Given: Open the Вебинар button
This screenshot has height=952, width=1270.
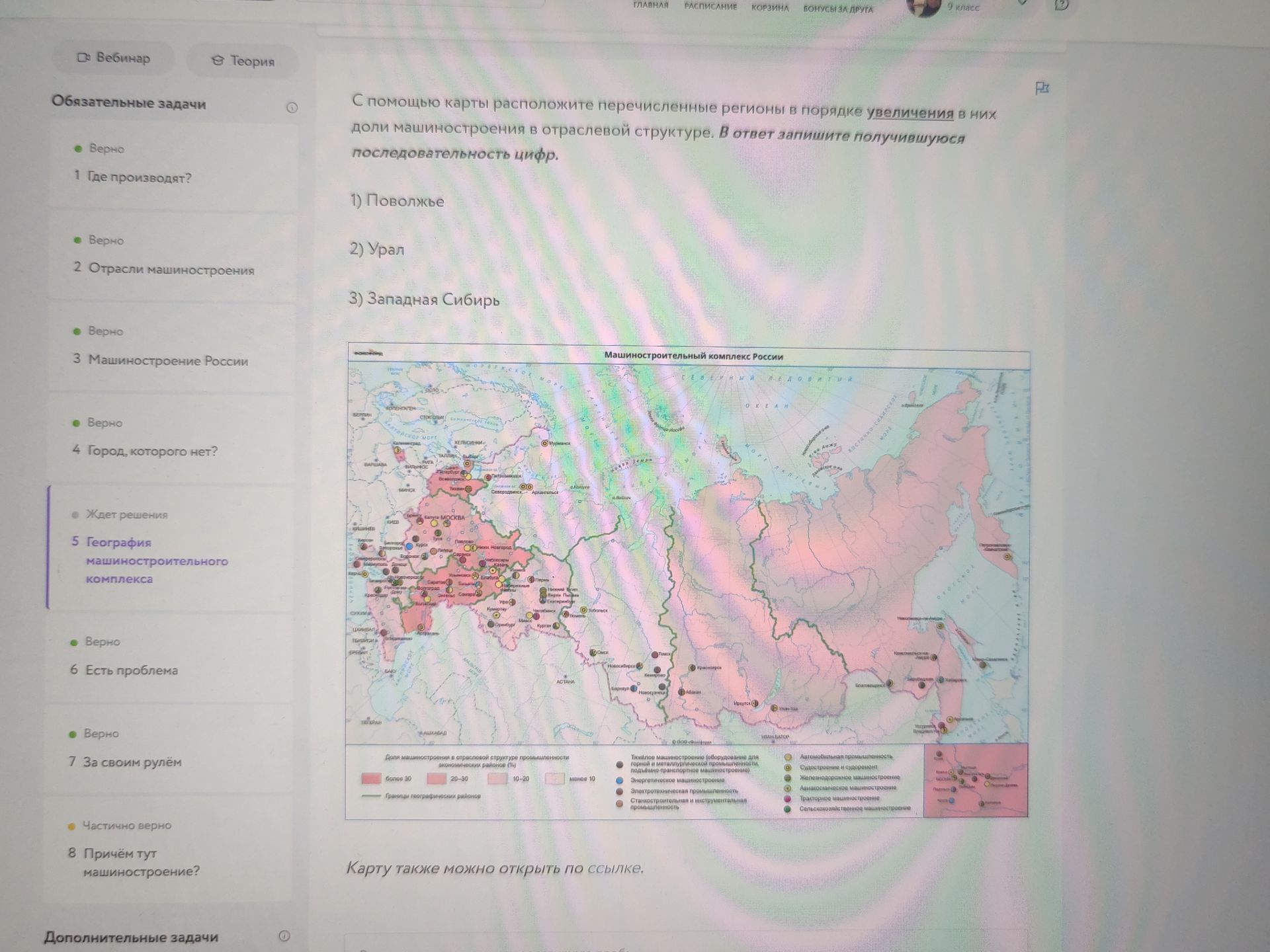Looking at the screenshot, I should 114,58.
